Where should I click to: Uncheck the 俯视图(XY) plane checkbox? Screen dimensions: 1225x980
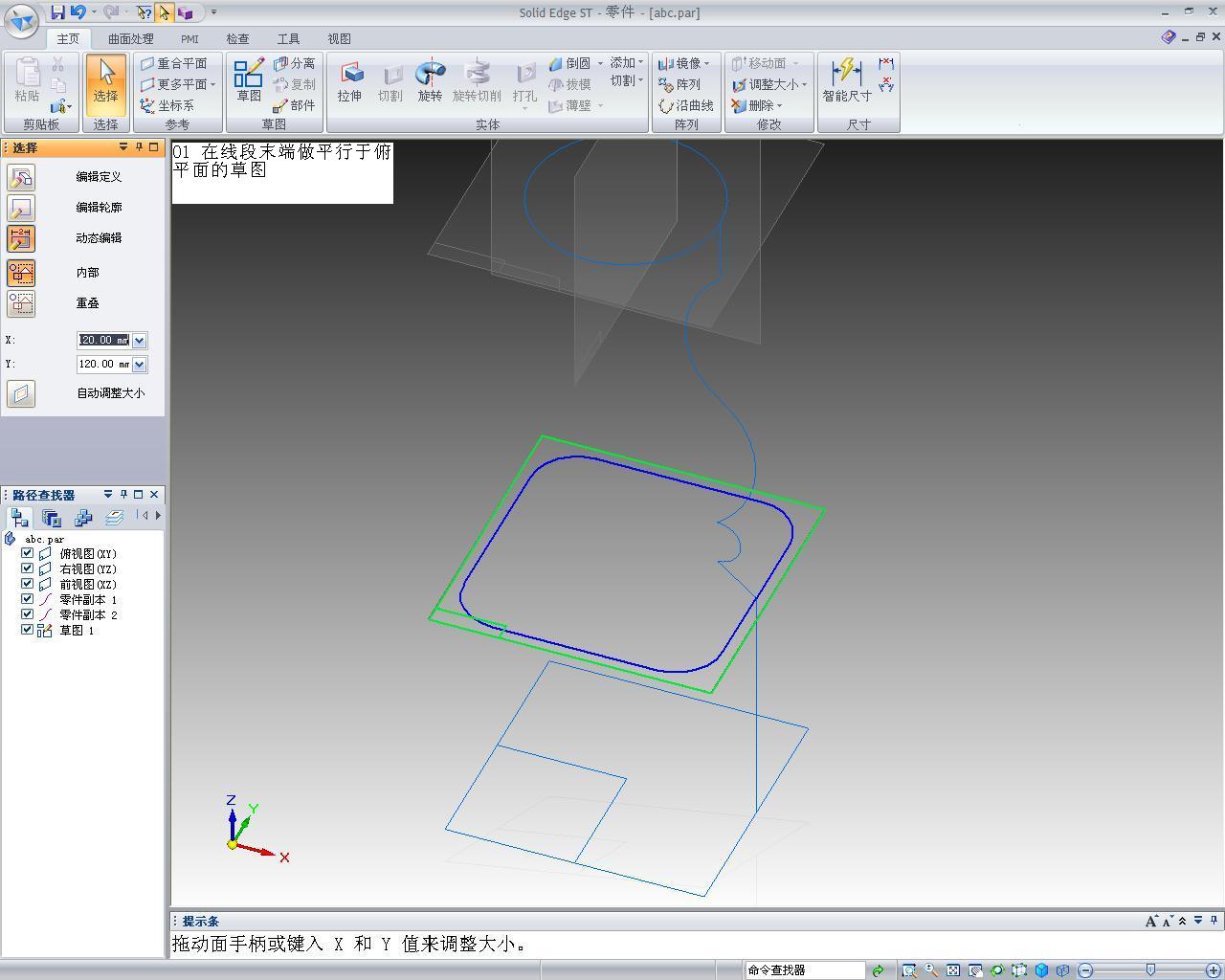[27, 553]
